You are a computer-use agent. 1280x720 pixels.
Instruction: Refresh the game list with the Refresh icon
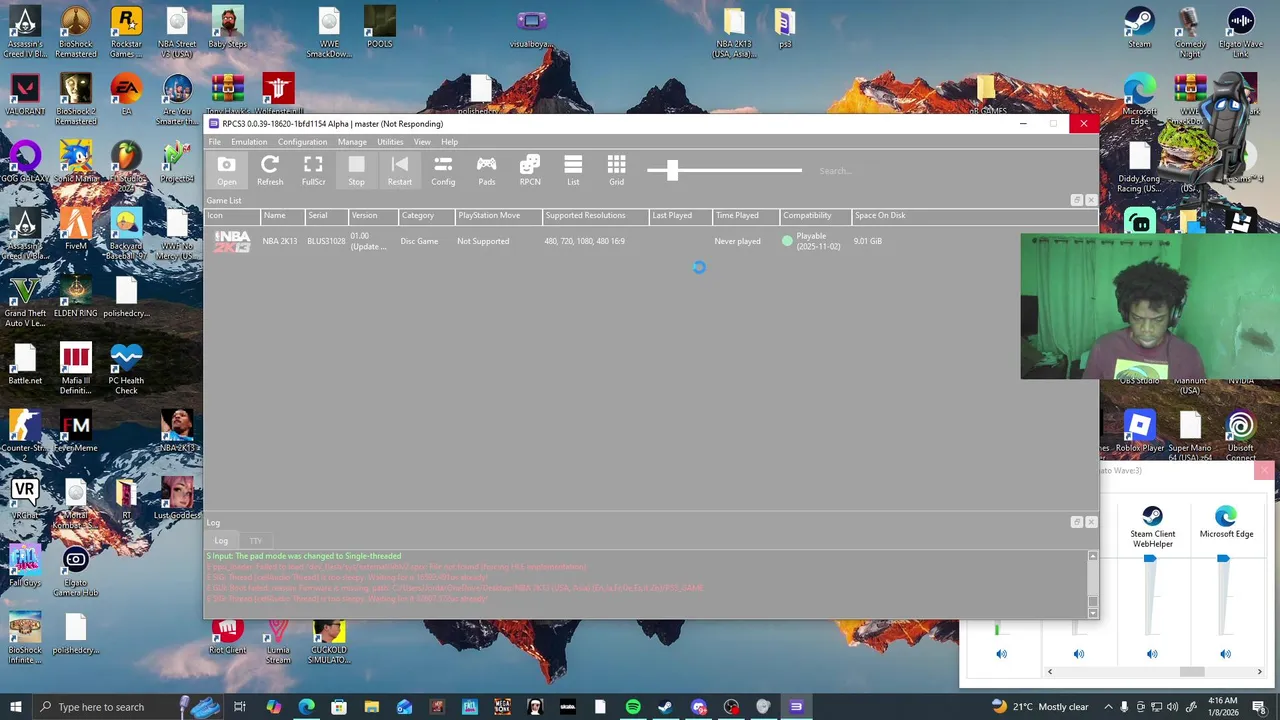click(270, 170)
